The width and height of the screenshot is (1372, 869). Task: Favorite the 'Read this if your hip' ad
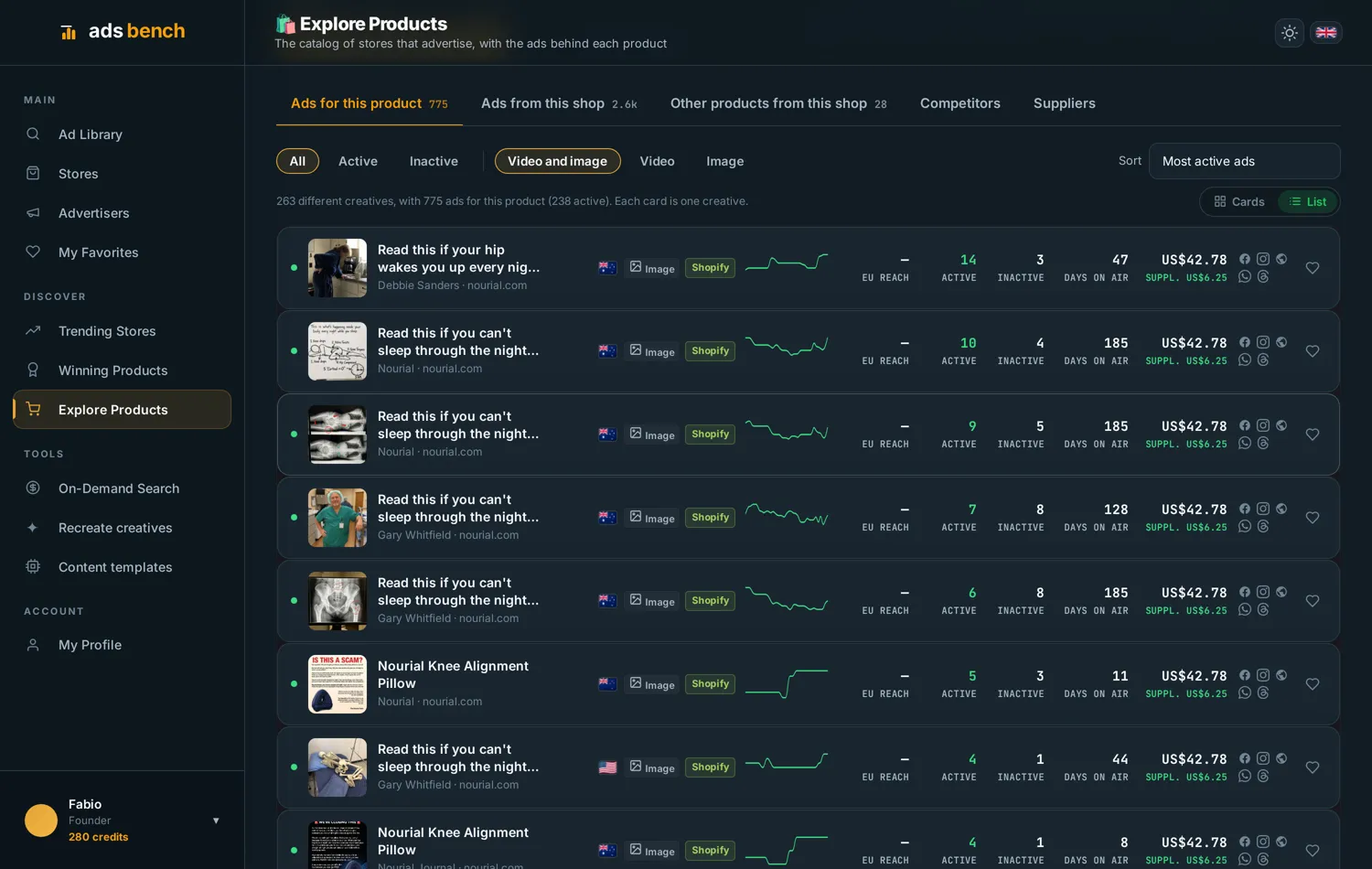(1313, 268)
